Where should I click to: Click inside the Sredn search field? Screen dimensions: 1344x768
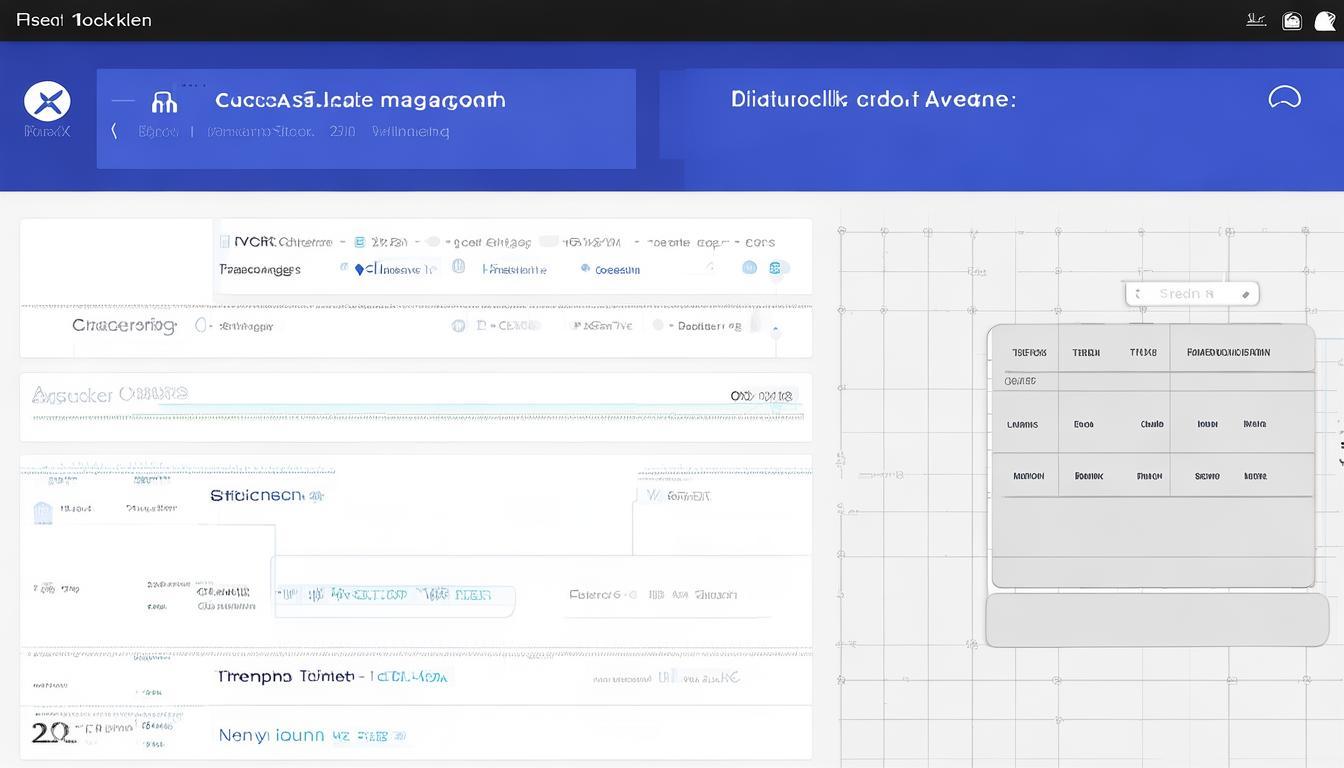[1185, 294]
